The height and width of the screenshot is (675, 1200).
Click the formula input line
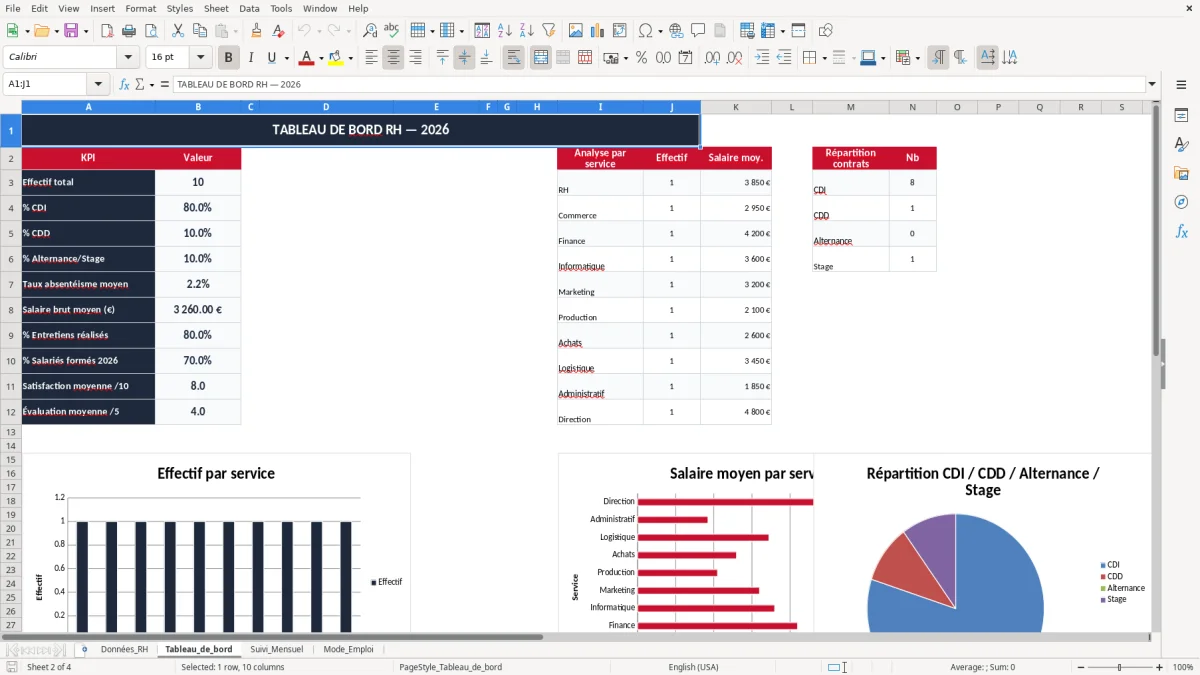(x=658, y=84)
